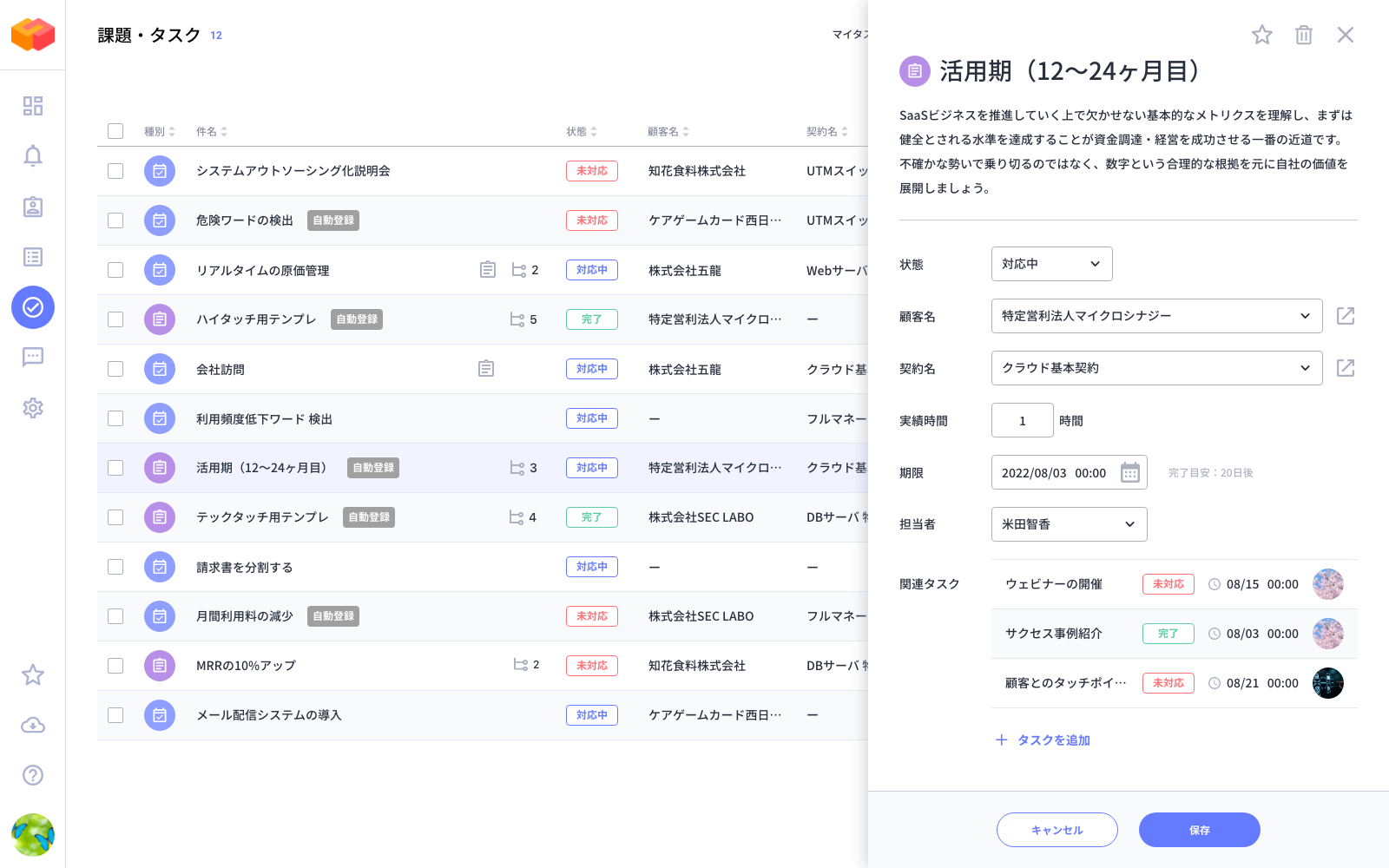Delete the task using the trash icon

coord(1303,35)
